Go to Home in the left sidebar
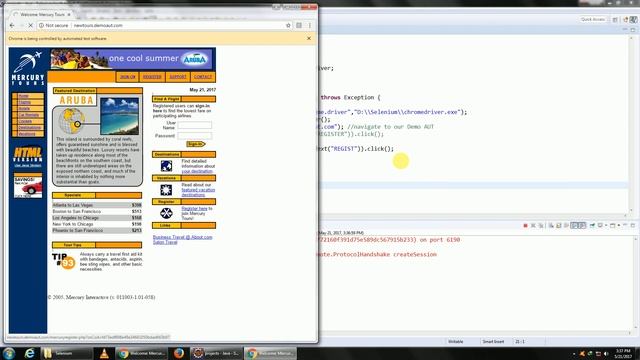The image size is (640, 360). [x=24, y=96]
